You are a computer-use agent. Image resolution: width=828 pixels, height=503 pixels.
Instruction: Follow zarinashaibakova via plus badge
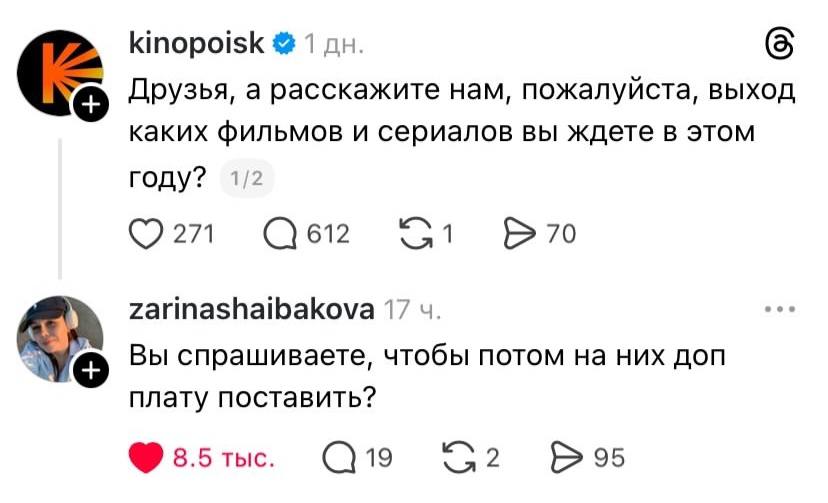(x=92, y=372)
